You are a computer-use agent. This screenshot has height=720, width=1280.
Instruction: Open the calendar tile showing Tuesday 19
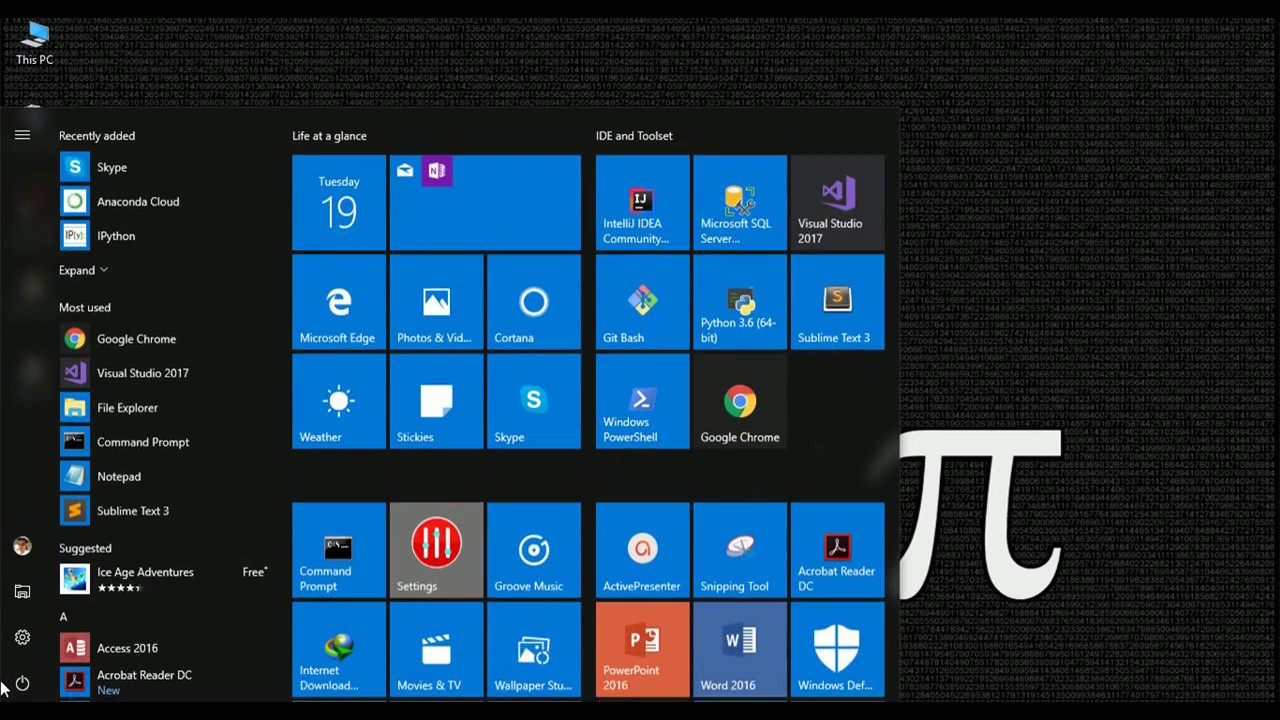click(x=339, y=202)
